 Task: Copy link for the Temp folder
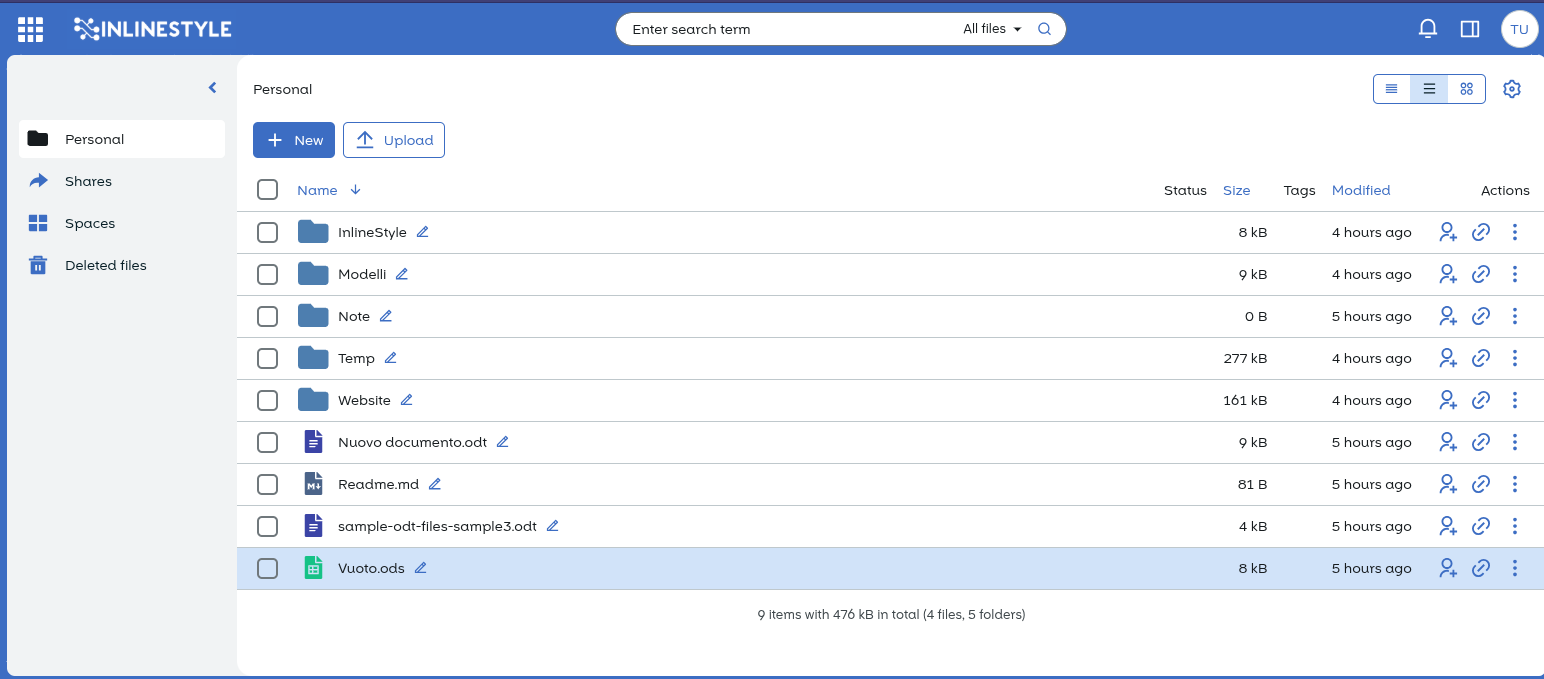tap(1481, 358)
